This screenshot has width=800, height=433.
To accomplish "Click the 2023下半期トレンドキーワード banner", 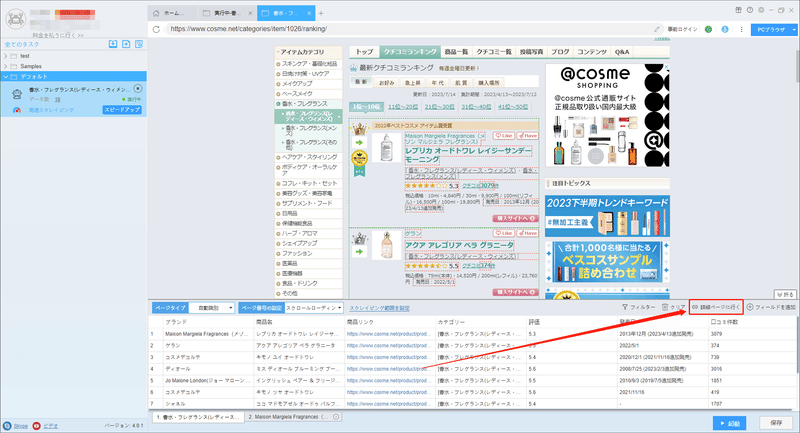I will tap(607, 216).
